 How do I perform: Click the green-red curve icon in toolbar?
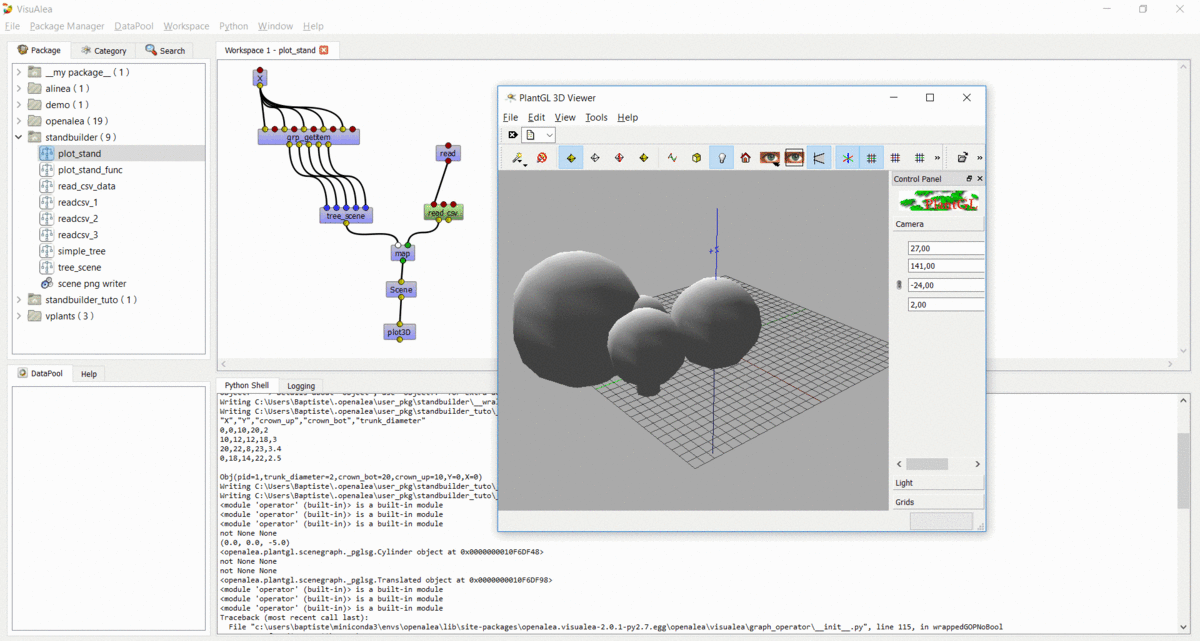(x=672, y=158)
